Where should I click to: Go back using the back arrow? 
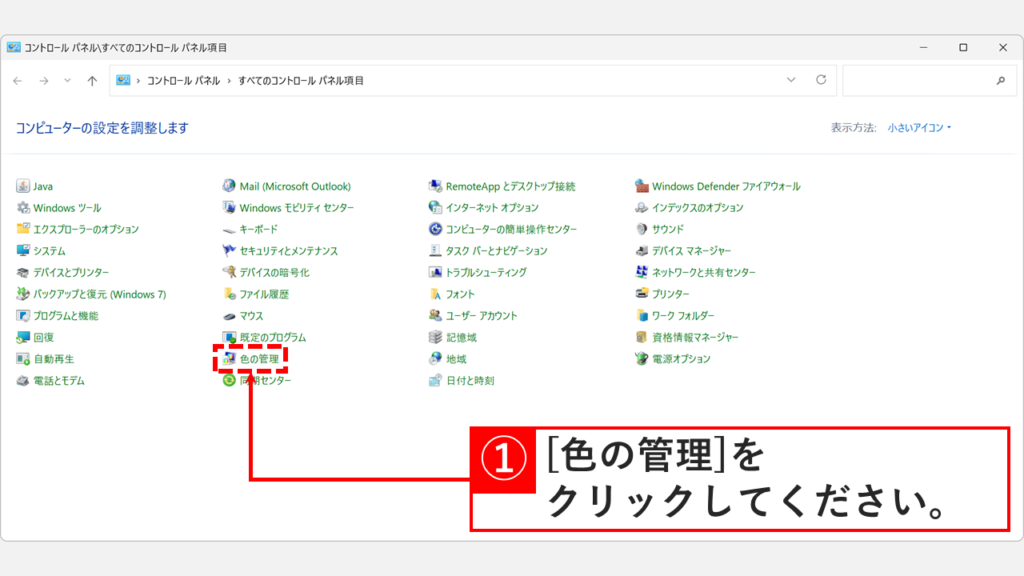pyautogui.click(x=18, y=81)
